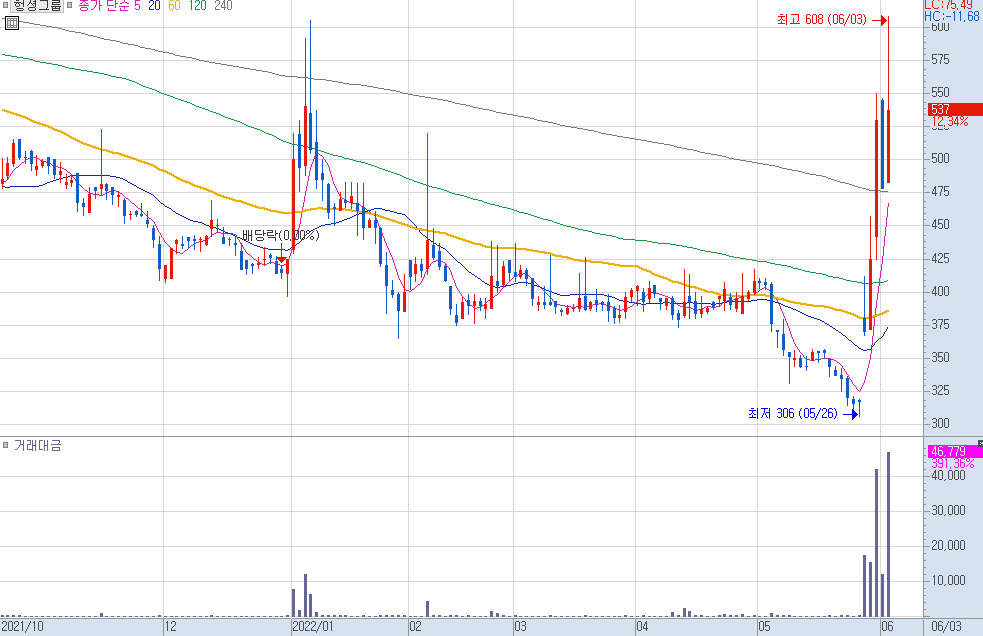Toggle the small square before 형성그룹

point(5,6)
